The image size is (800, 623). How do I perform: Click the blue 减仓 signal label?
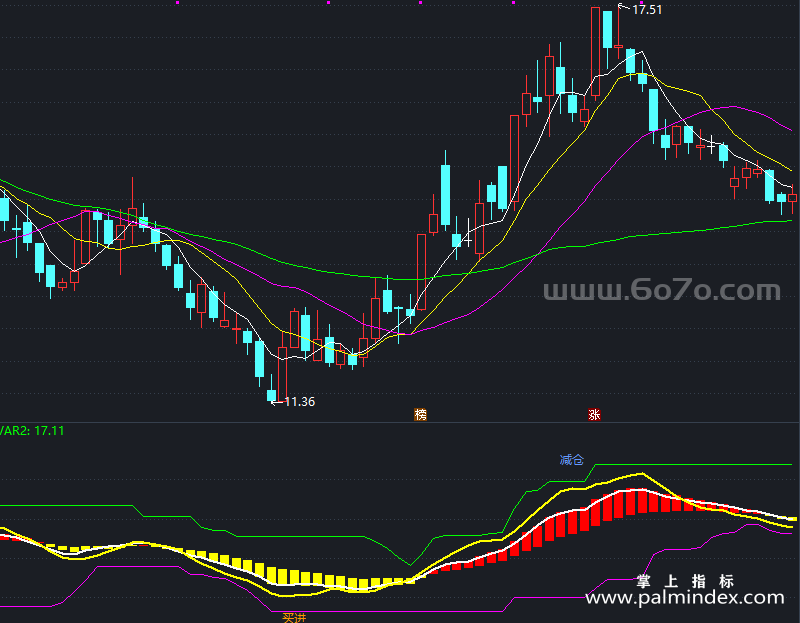pos(571,460)
